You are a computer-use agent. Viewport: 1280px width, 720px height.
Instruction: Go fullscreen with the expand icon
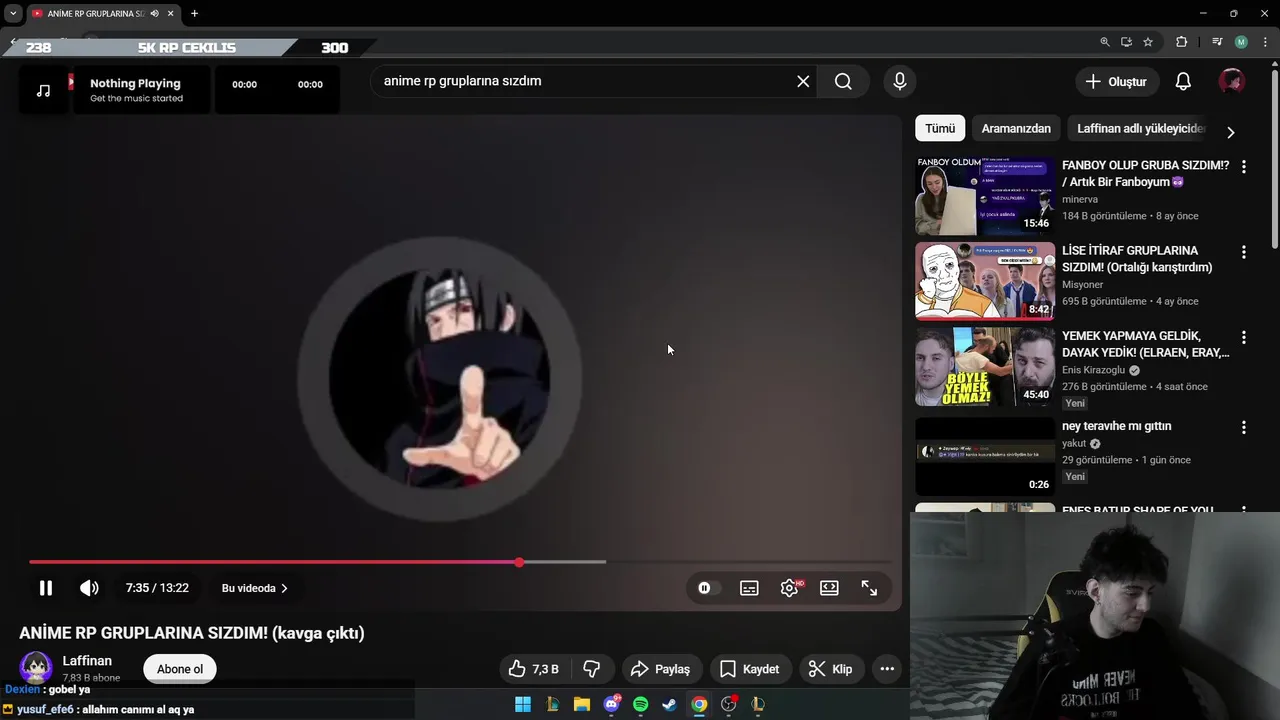pos(869,588)
